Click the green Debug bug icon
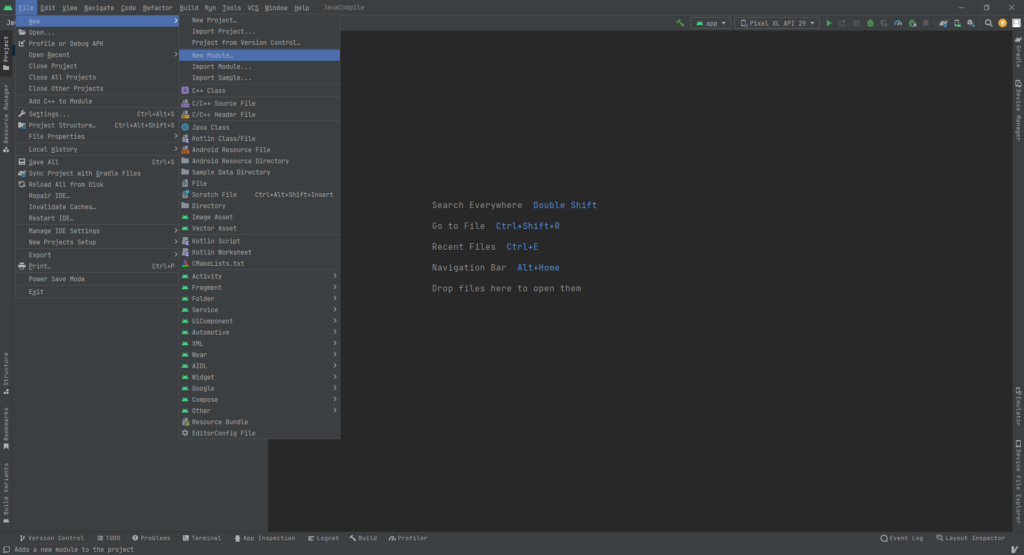This screenshot has width=1024, height=555. (870, 23)
